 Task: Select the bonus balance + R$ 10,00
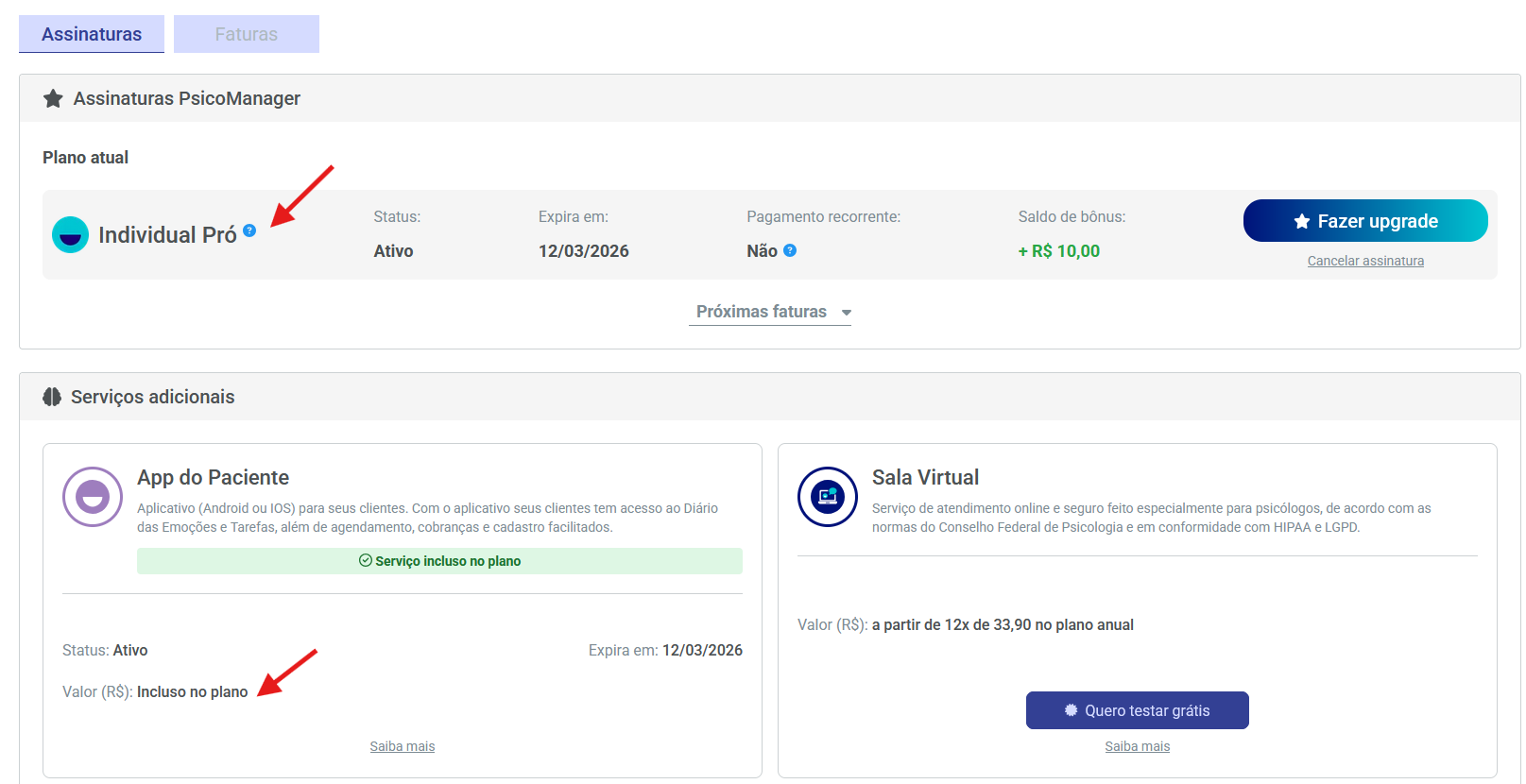point(1059,251)
